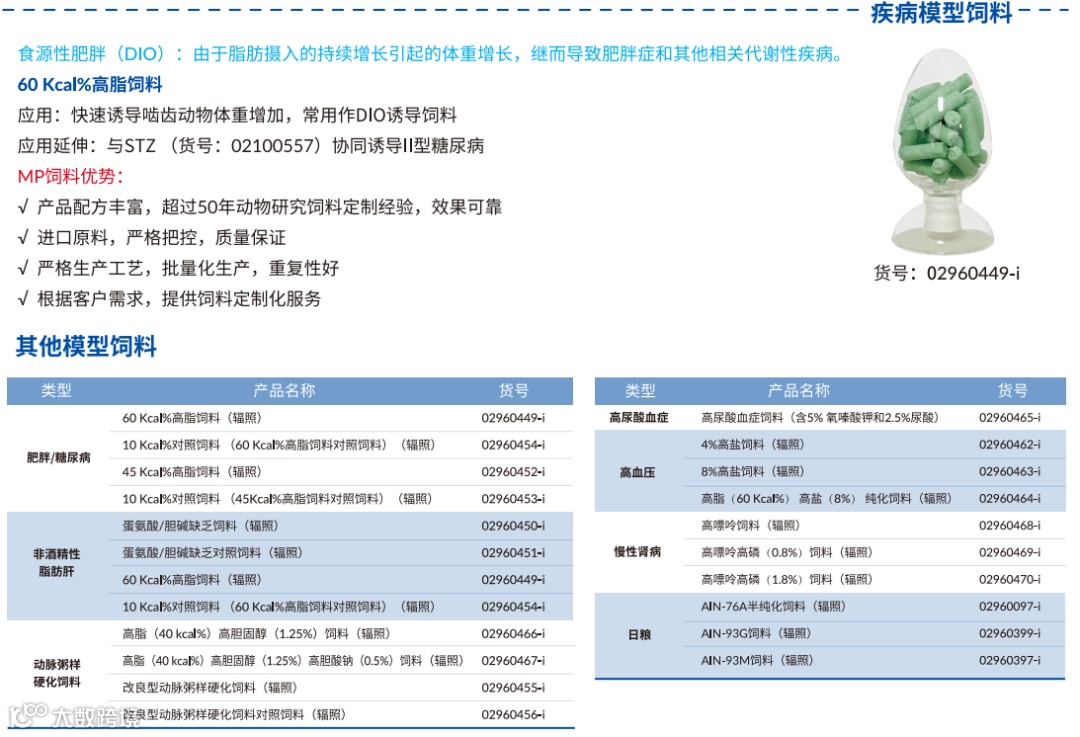Select product number 02960469-i
Screen dimensions: 1080x737
1010,552
